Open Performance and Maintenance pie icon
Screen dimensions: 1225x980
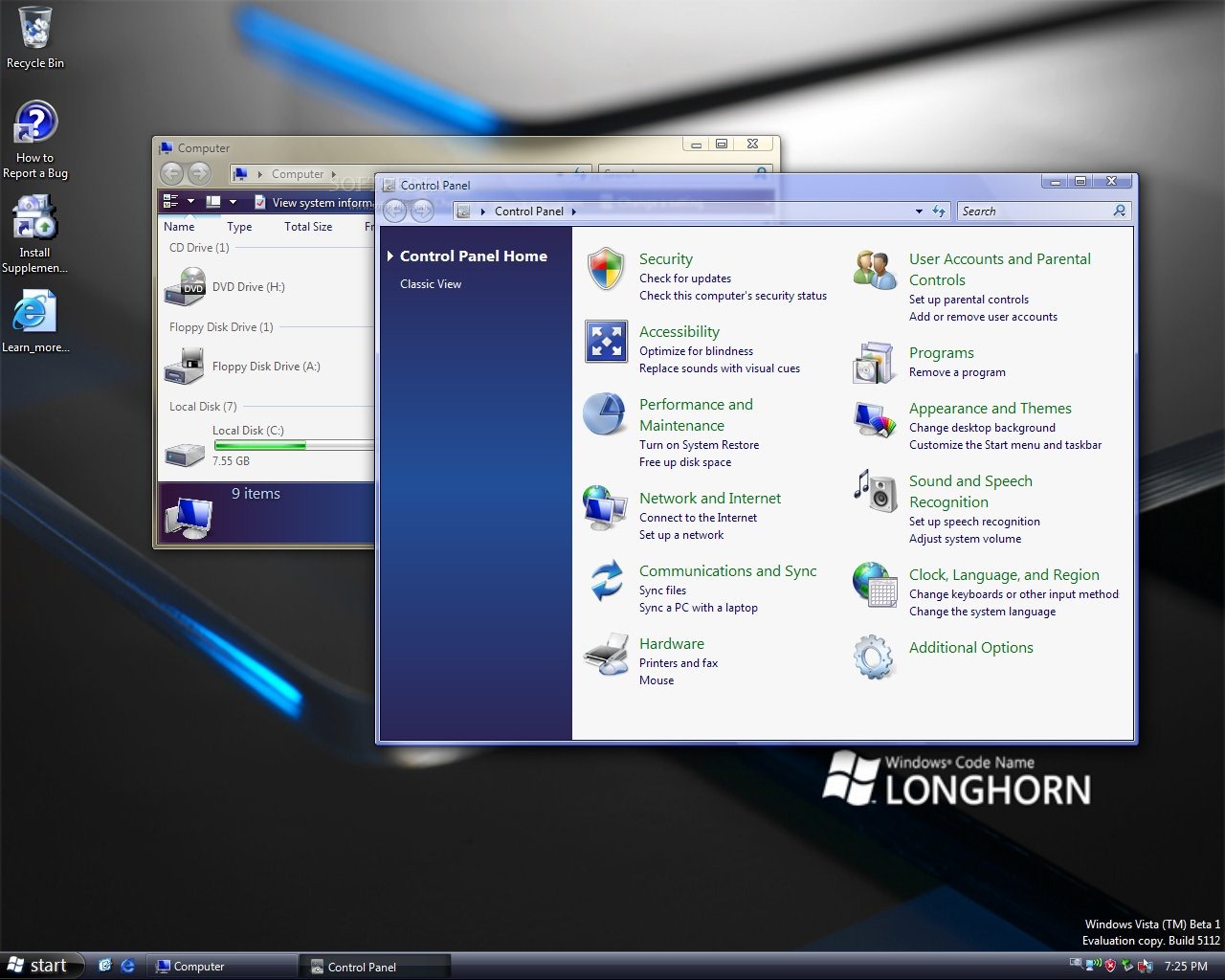click(x=605, y=414)
